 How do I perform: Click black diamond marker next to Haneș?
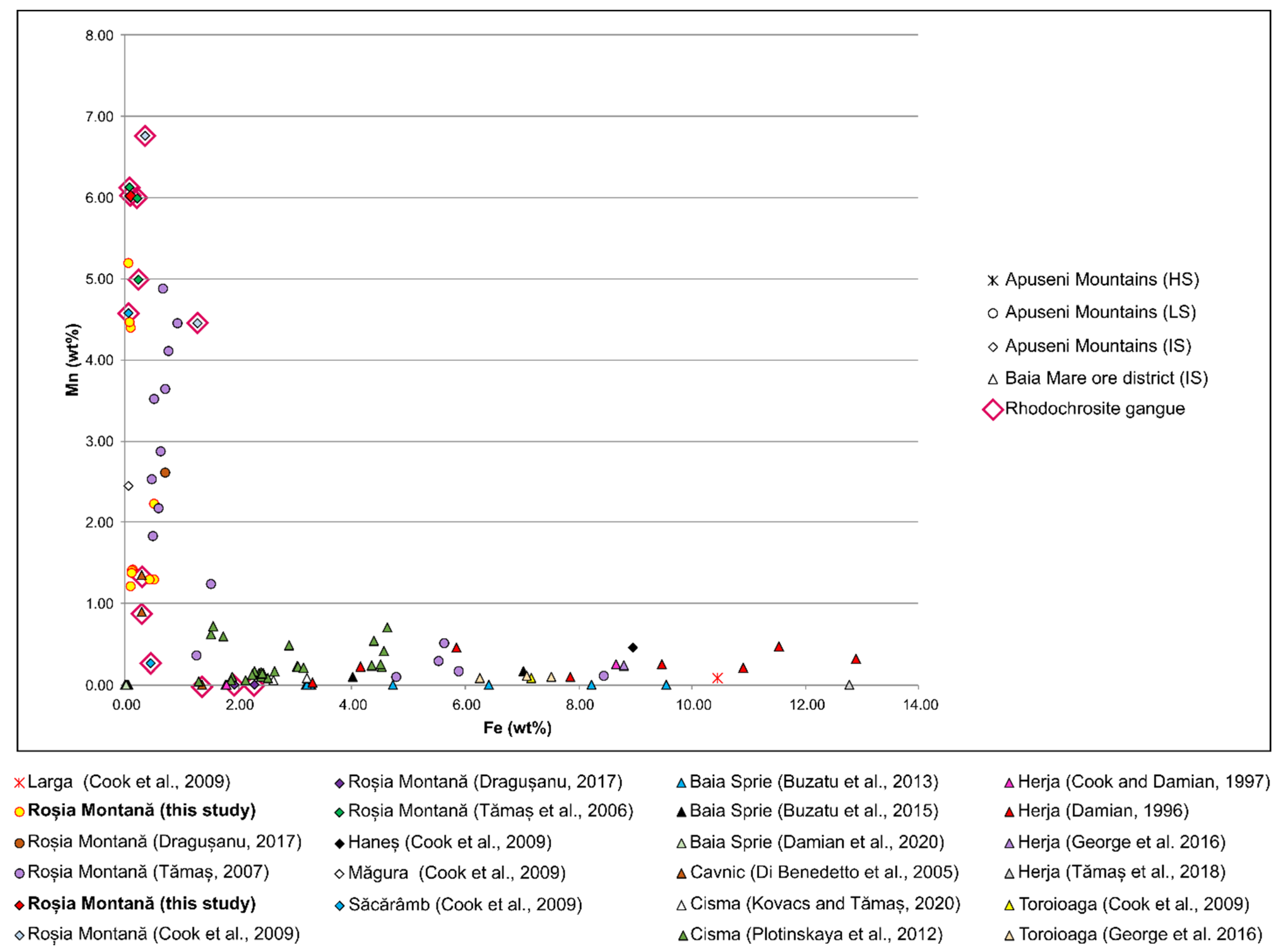(x=340, y=844)
